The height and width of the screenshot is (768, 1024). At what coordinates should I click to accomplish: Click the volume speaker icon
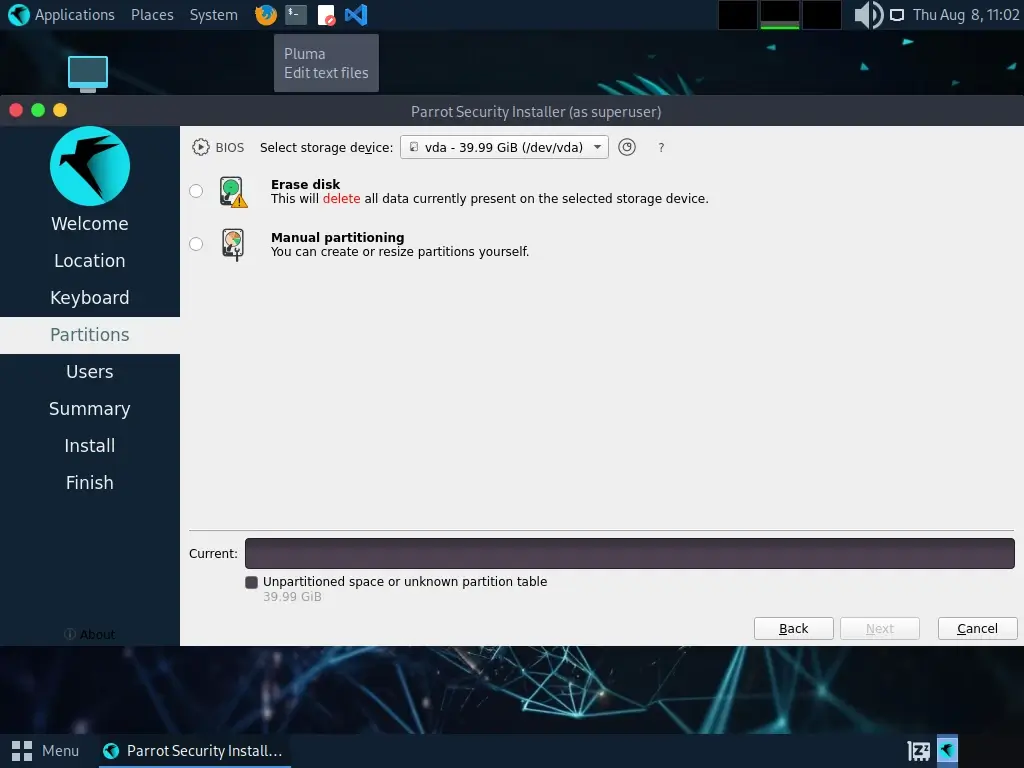point(868,15)
